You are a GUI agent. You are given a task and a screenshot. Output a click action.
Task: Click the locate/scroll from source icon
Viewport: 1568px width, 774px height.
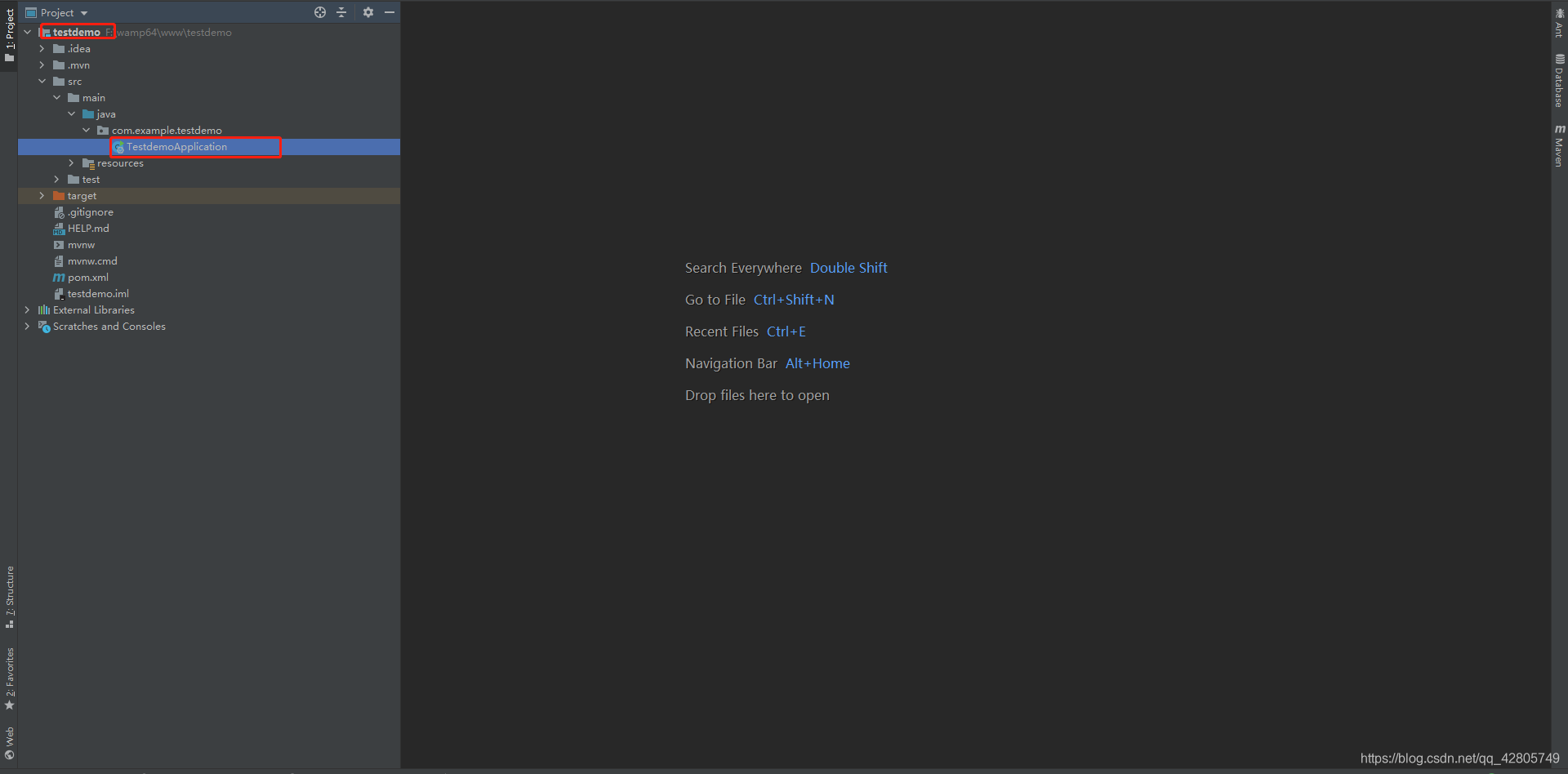[x=320, y=12]
